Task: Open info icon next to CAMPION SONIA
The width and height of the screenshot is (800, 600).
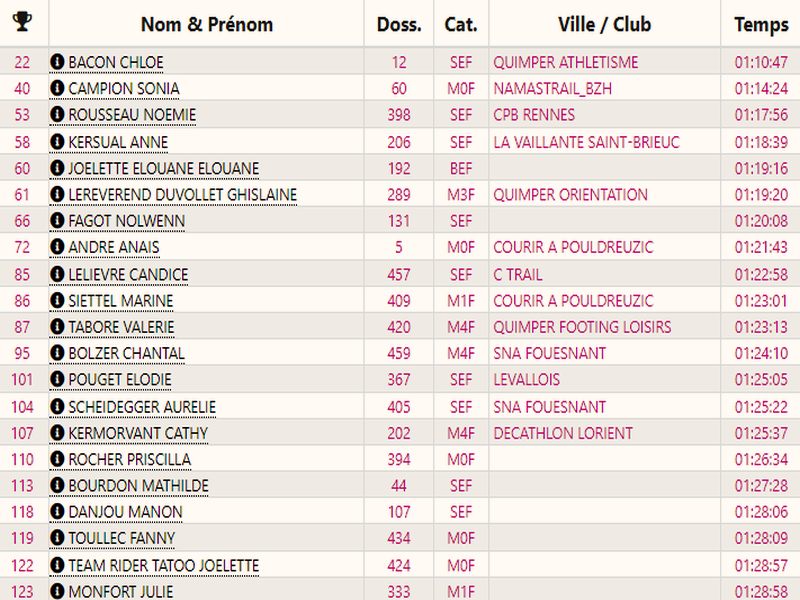Action: tap(57, 89)
